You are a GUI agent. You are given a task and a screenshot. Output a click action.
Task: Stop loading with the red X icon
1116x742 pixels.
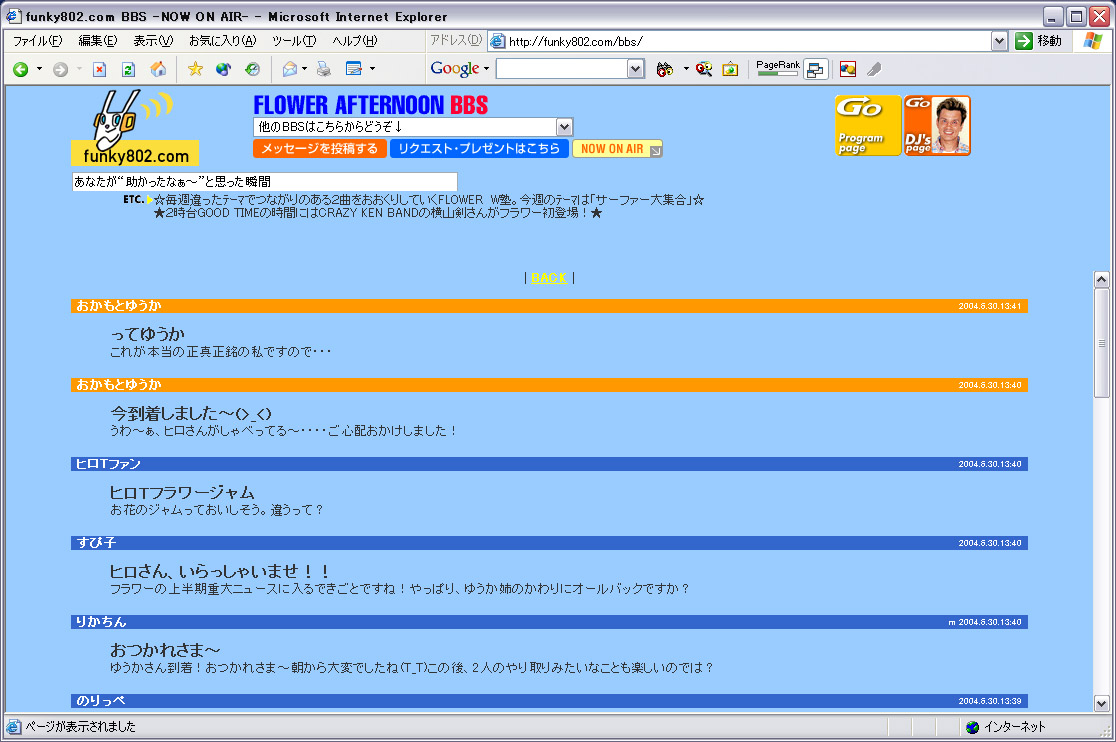[99, 69]
